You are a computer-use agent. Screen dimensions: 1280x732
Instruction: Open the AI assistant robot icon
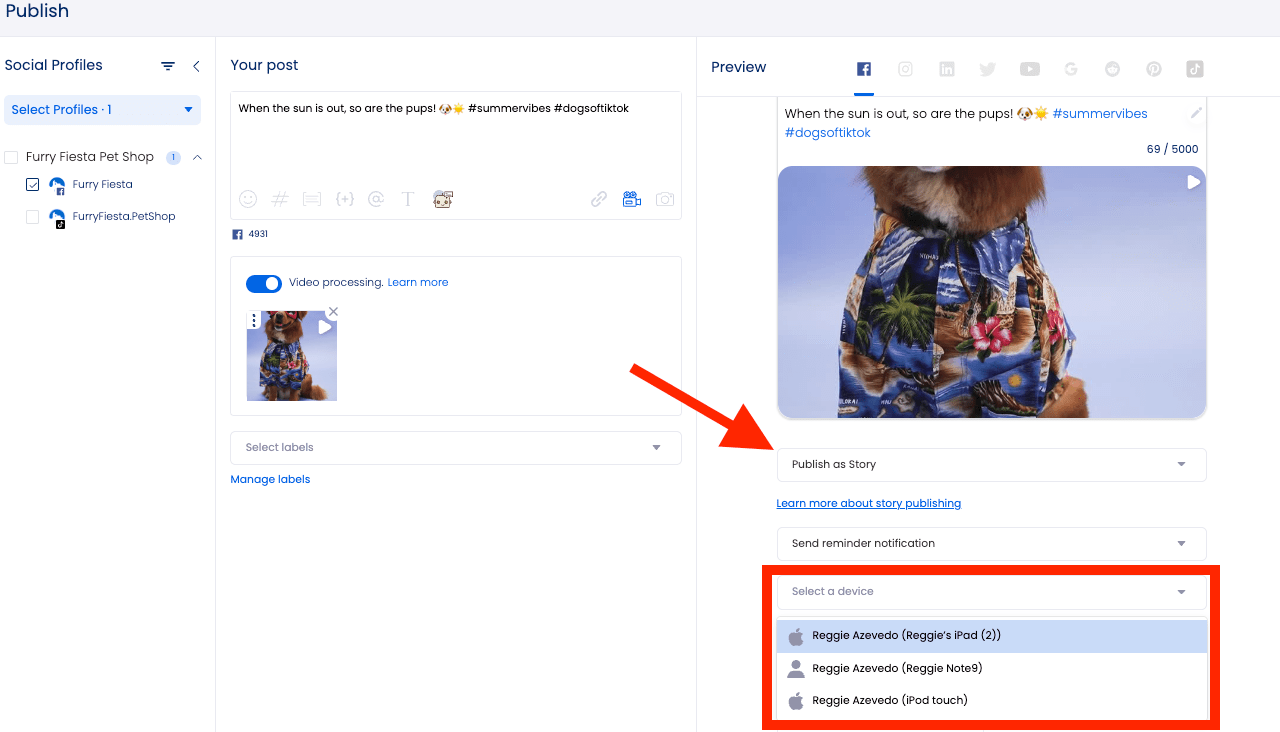tap(441, 199)
